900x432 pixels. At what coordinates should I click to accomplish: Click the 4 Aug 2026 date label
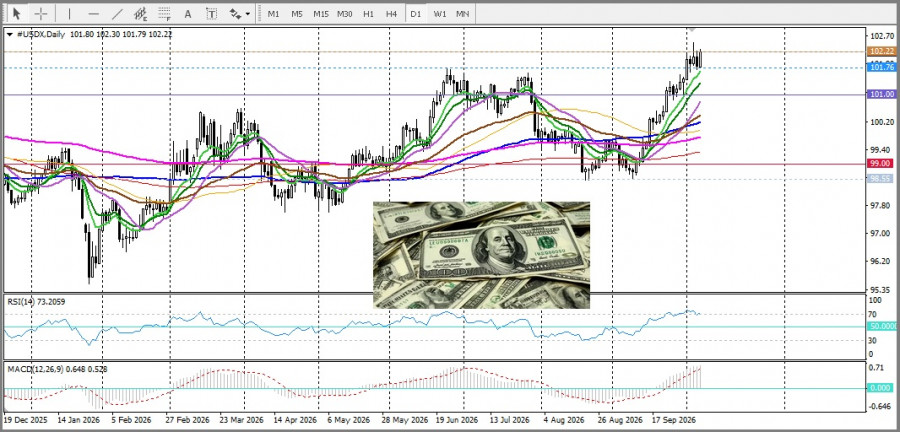(x=564, y=420)
